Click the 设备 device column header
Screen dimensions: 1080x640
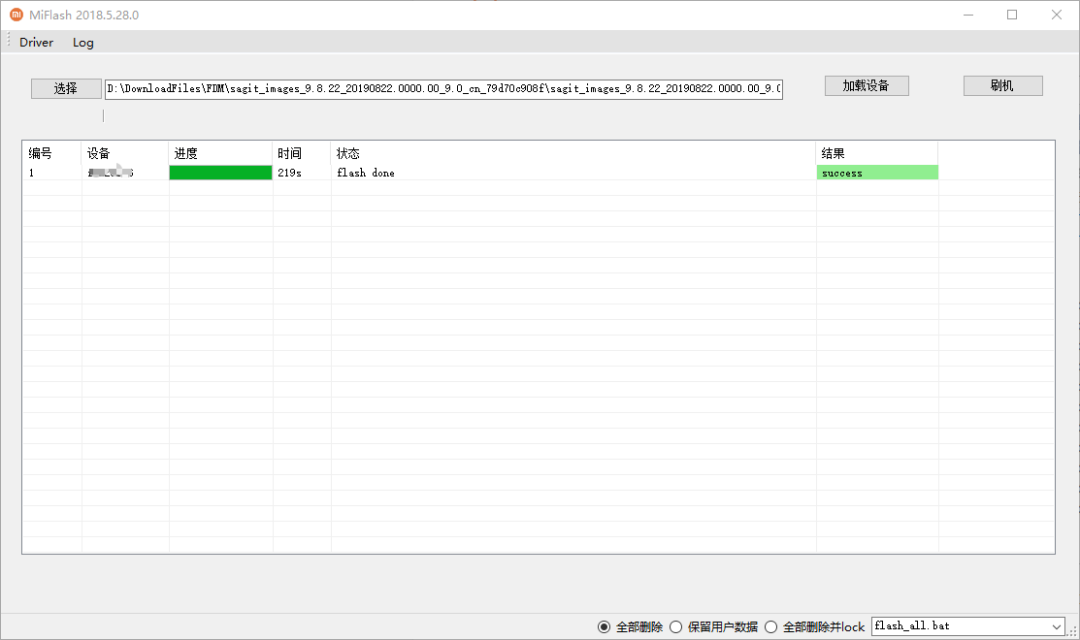tap(98, 153)
